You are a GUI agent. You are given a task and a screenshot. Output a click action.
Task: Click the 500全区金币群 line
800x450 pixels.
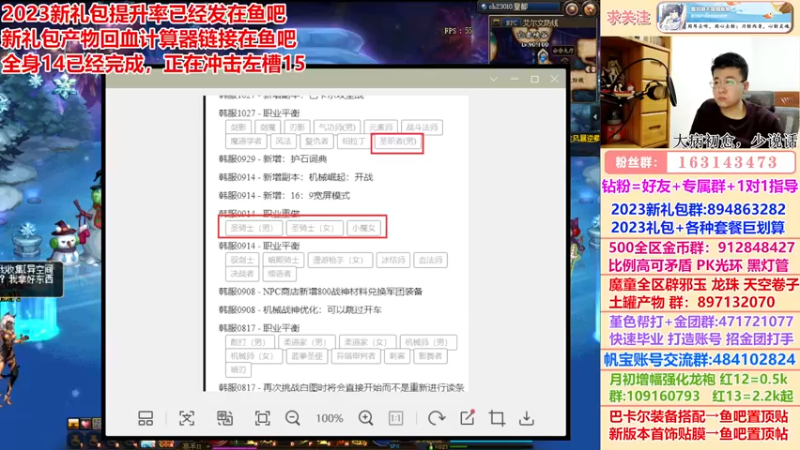702,248
